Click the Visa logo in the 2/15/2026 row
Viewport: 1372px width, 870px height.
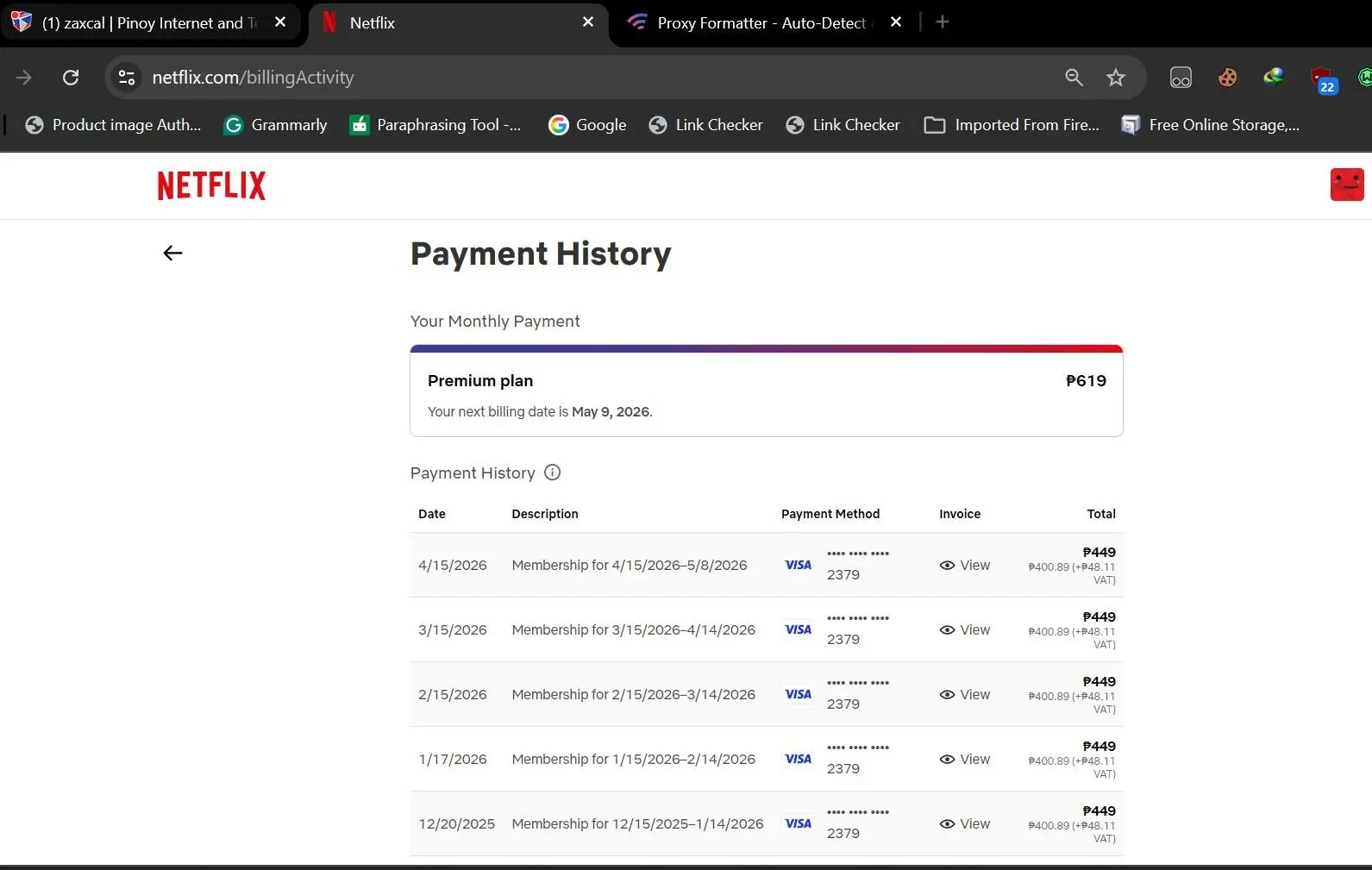[x=798, y=695]
